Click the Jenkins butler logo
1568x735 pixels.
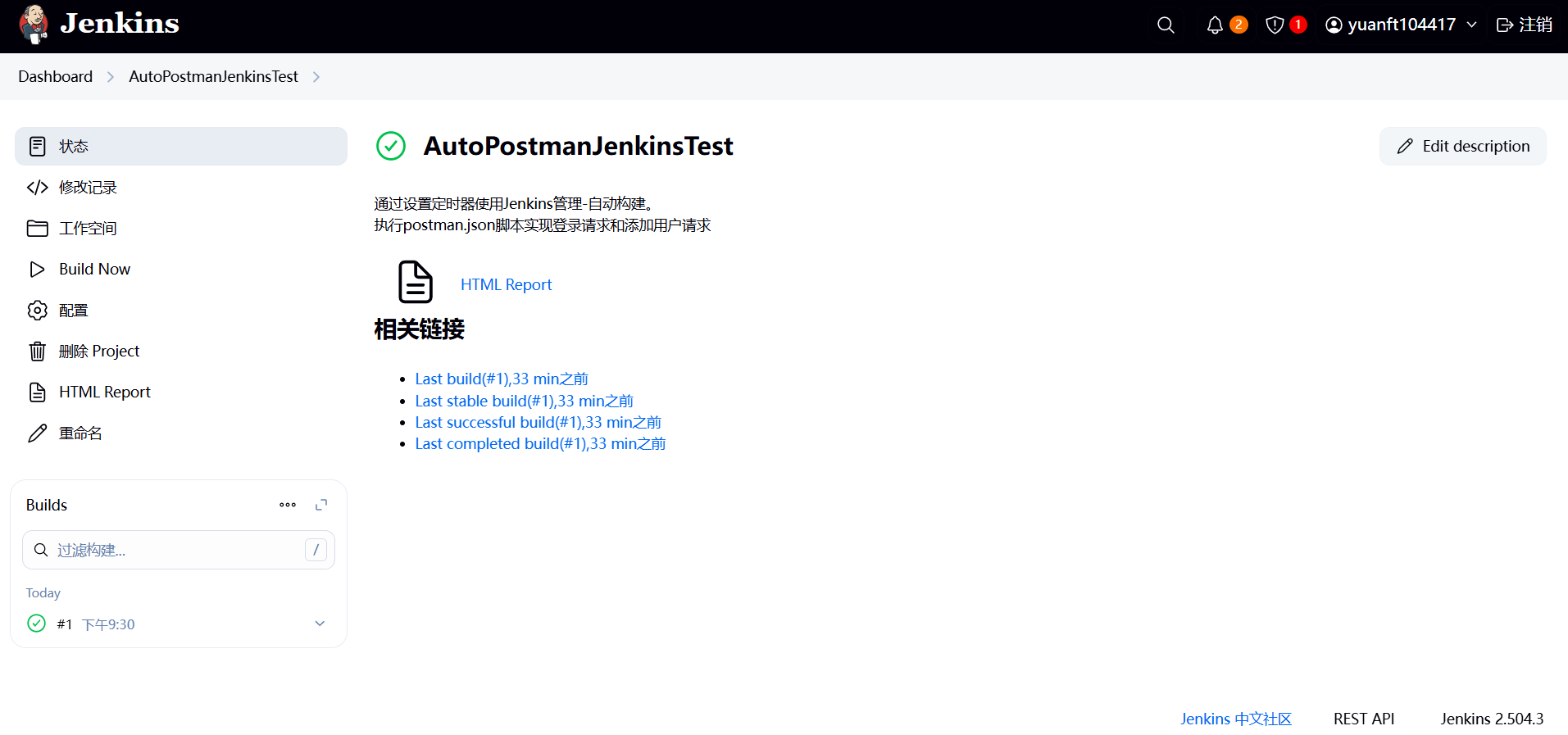[34, 25]
